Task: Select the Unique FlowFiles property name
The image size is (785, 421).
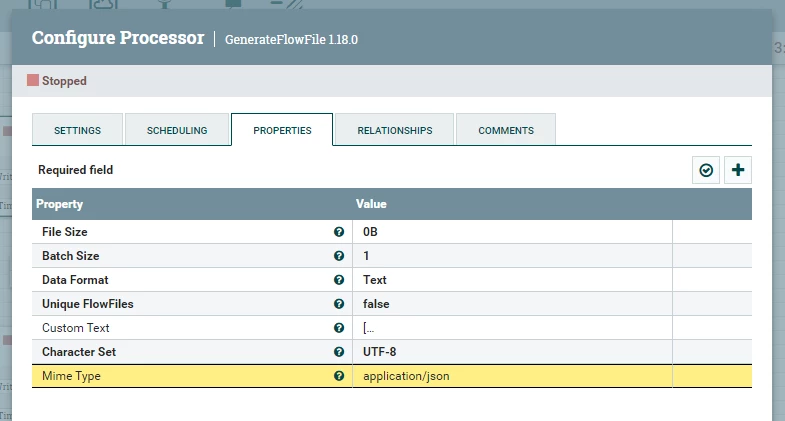Action: click(x=88, y=304)
